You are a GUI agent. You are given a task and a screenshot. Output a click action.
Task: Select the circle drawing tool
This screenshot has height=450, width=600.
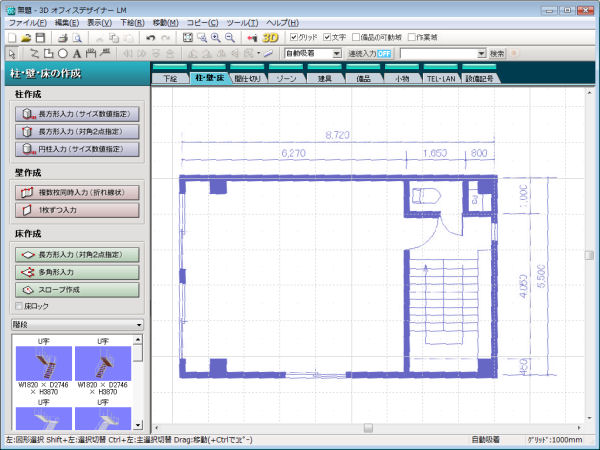pyautogui.click(x=62, y=52)
